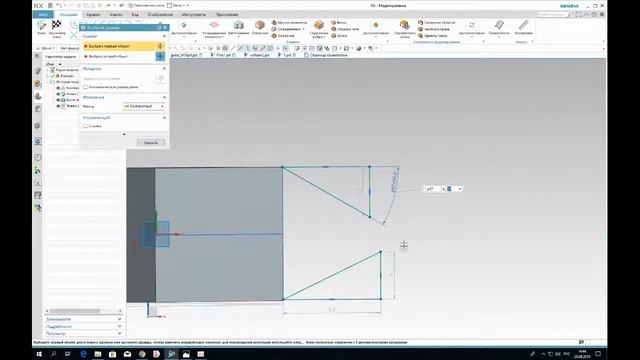This screenshot has width=640, height=360.
Task: Open the Windows Start menu
Action: click(x=39, y=354)
